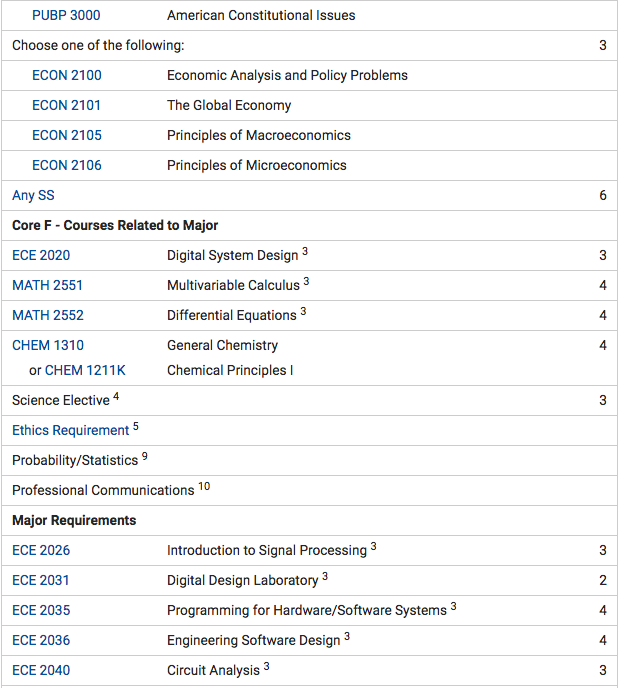Open ECON 2105 Principles of Macroeconomics link
The height and width of the screenshot is (688, 618).
[67, 135]
